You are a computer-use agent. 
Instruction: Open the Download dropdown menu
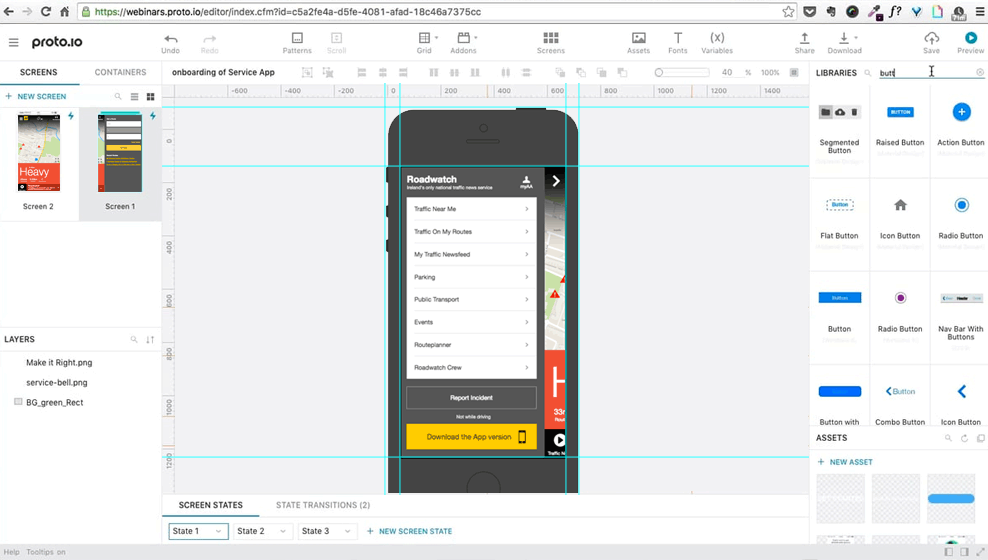(846, 39)
